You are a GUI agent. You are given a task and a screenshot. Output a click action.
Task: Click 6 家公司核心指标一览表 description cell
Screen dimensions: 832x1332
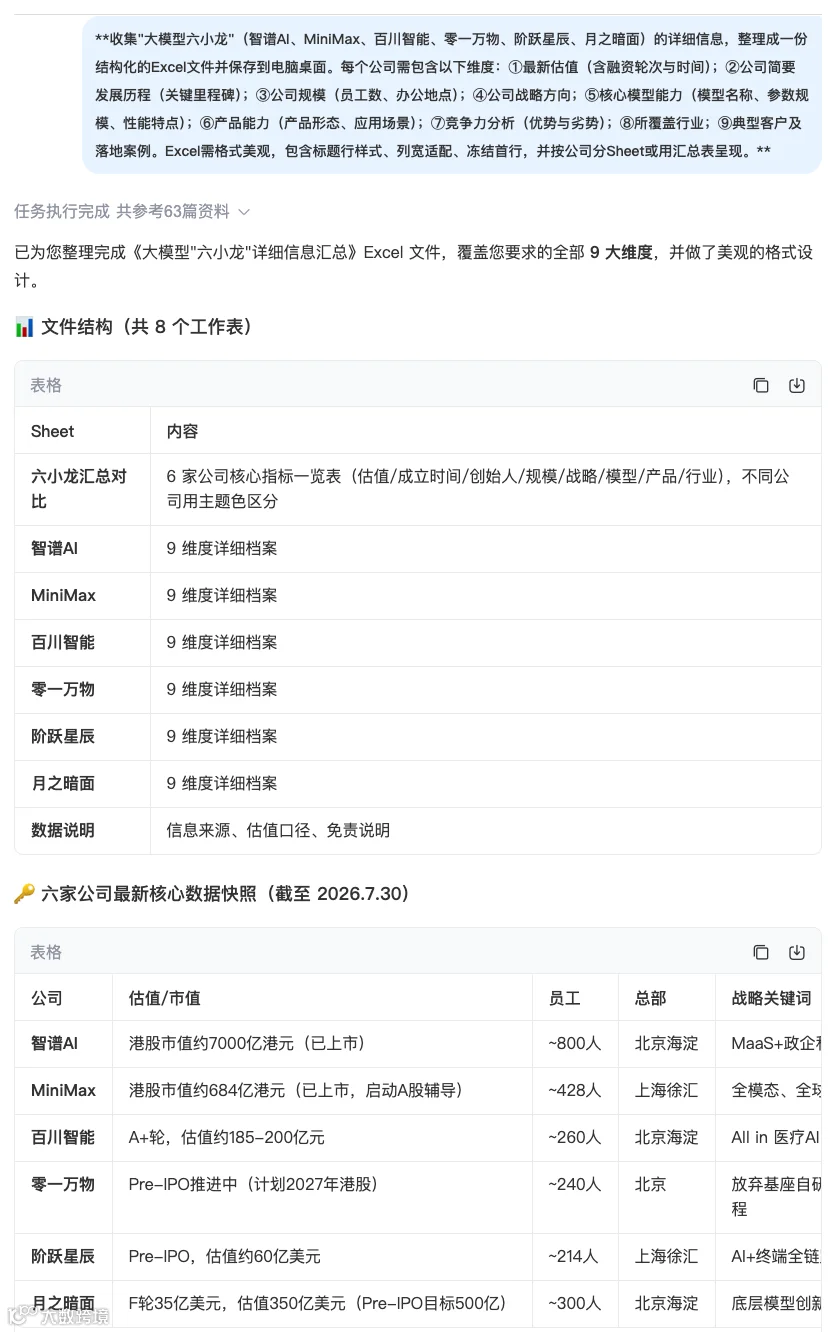tap(486, 489)
